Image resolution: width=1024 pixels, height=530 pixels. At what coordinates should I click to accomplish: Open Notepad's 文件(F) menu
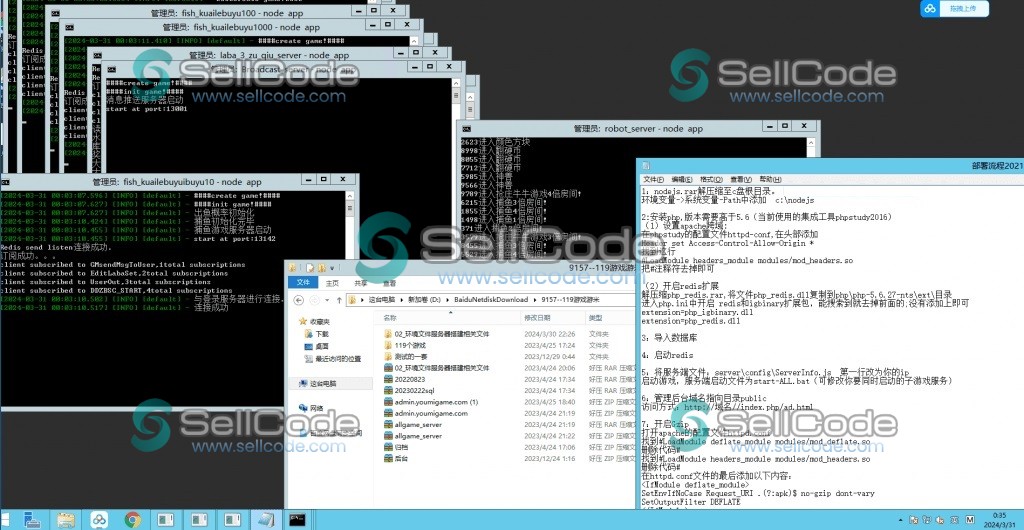click(x=654, y=179)
